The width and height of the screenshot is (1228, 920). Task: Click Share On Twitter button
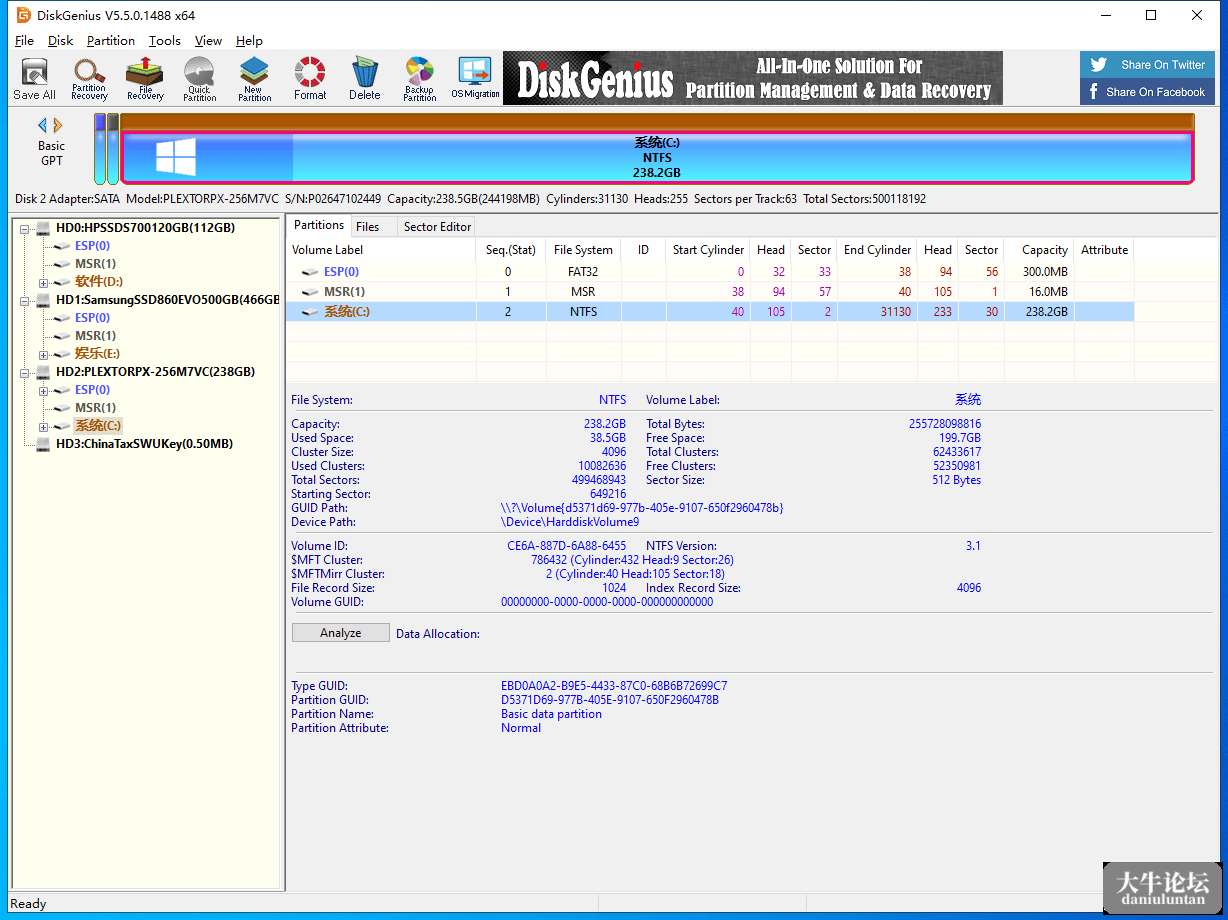1148,65
